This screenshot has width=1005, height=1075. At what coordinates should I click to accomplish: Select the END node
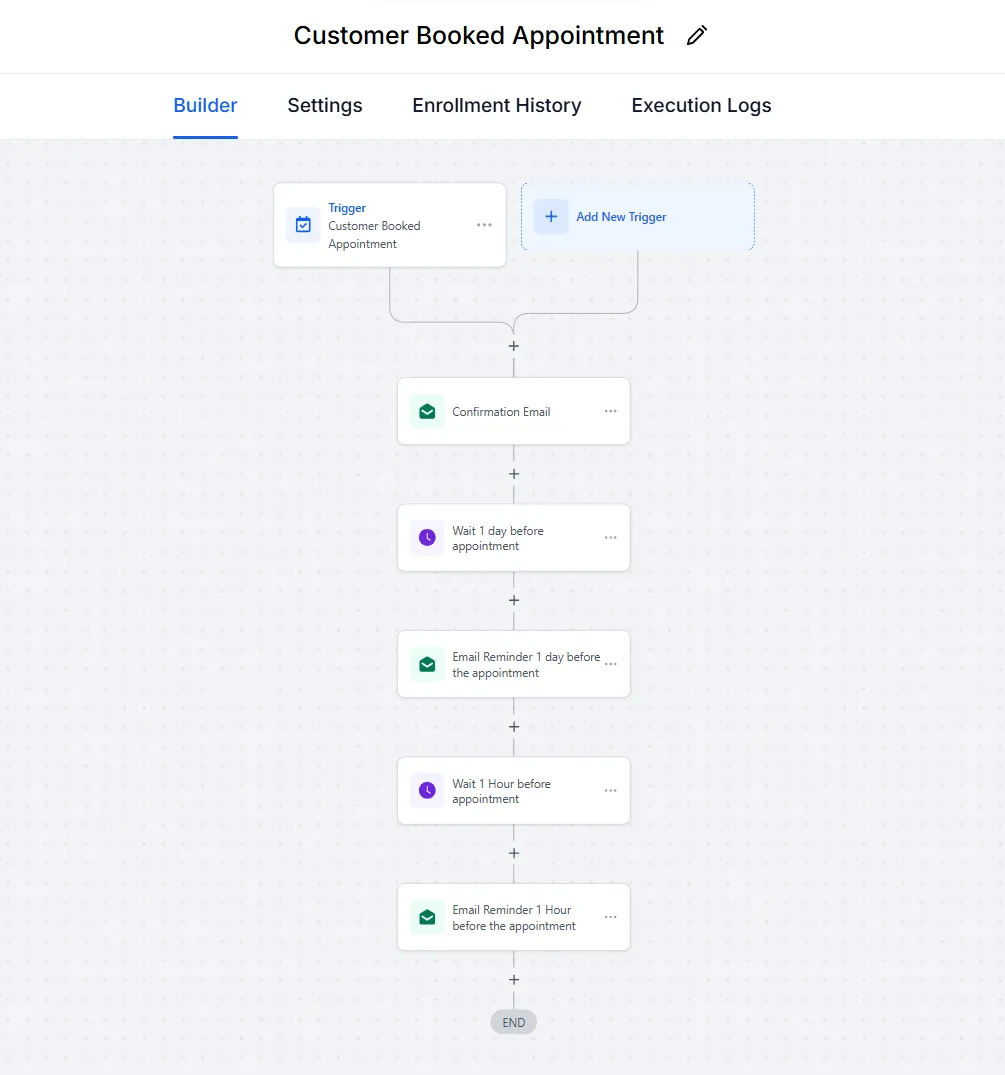coord(513,1022)
